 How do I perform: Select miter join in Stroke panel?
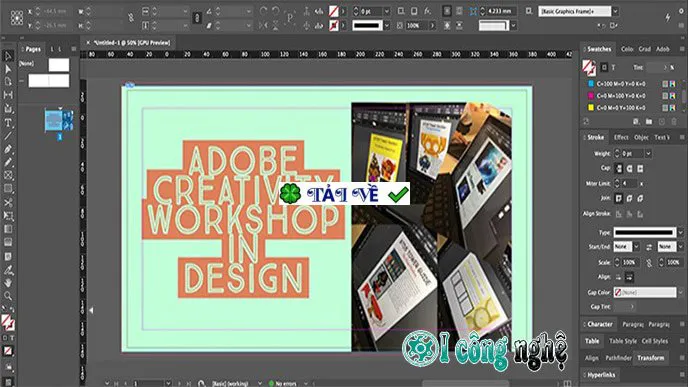click(x=619, y=198)
